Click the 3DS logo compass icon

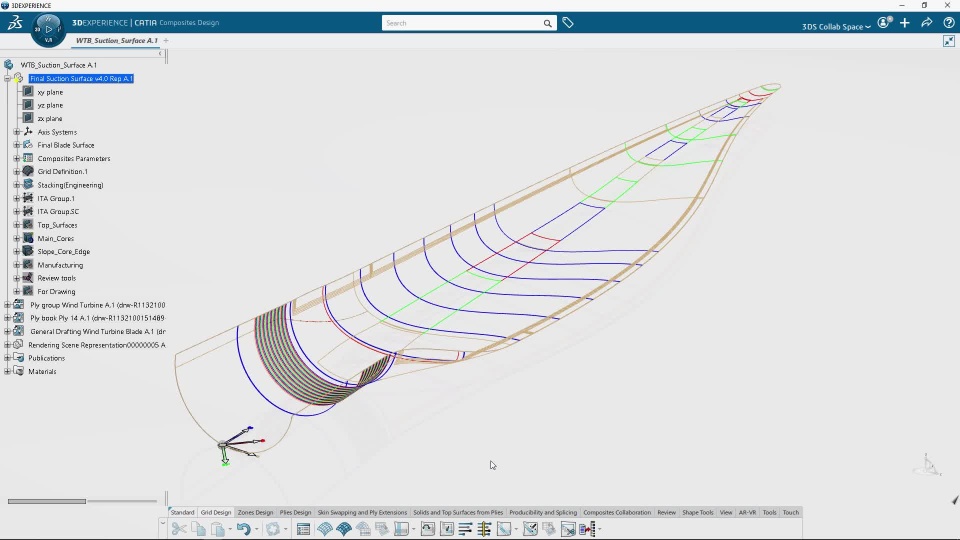tap(15, 23)
